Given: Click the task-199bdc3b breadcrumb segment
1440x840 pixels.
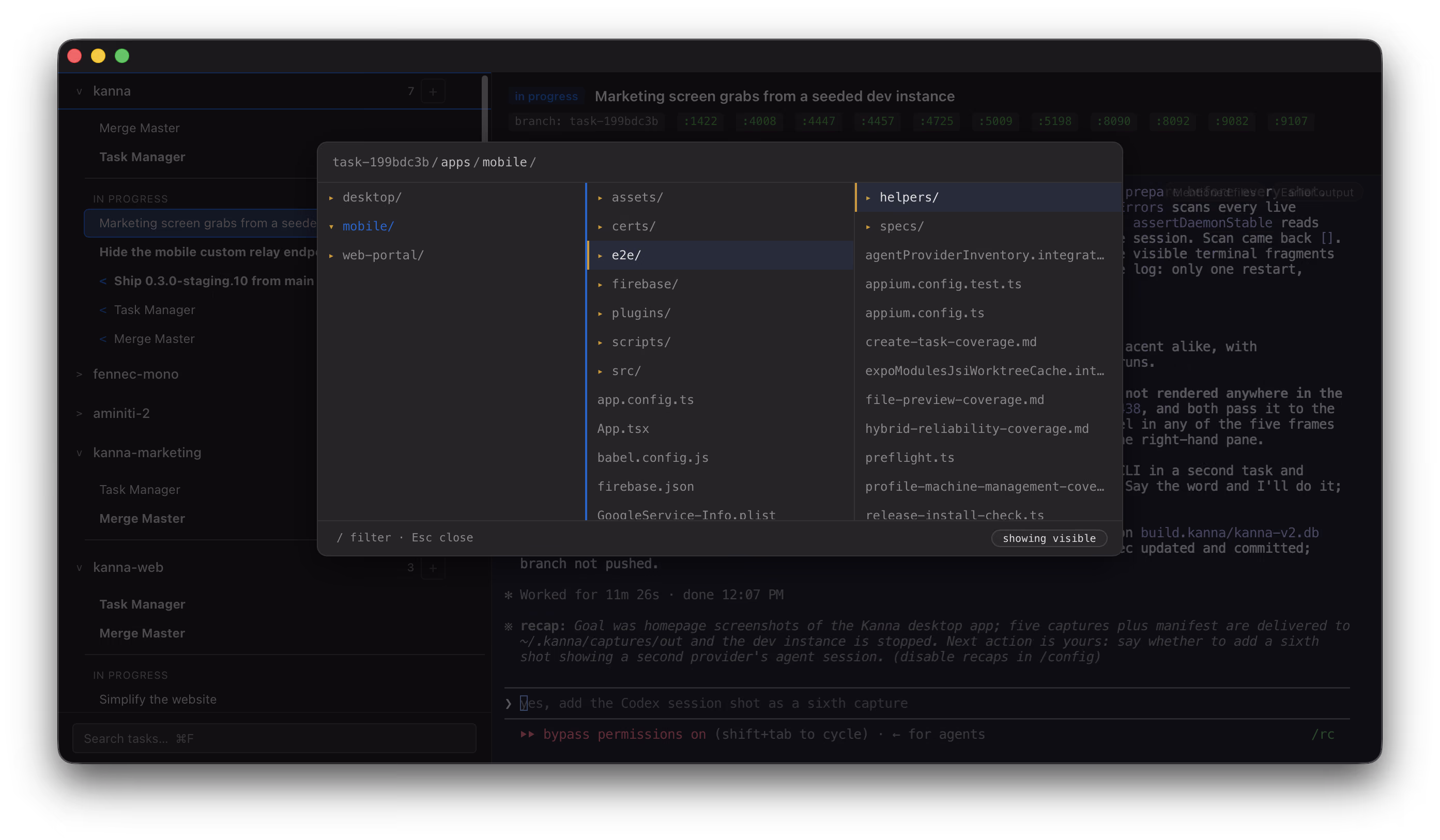Looking at the screenshot, I should point(380,162).
